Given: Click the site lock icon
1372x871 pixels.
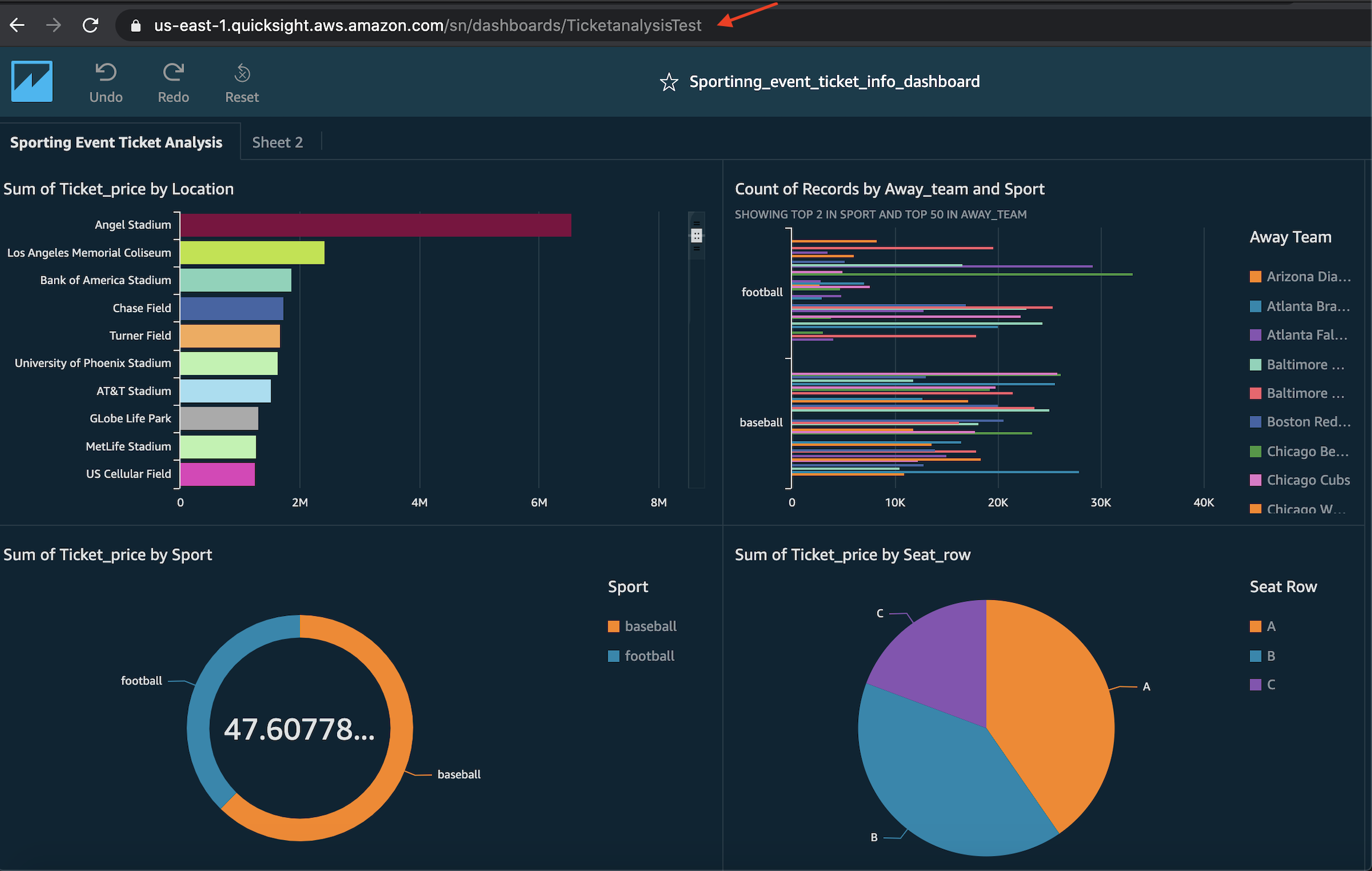Looking at the screenshot, I should (x=135, y=26).
